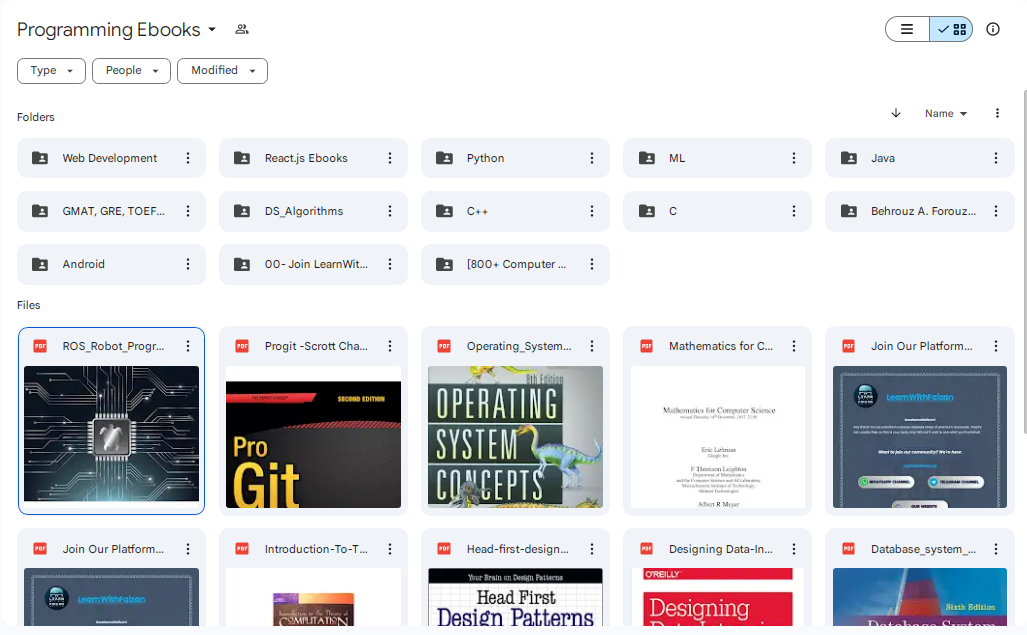Image resolution: width=1027 pixels, height=635 pixels.
Task: Select the 'Designing Data-In...' file name
Action: [x=720, y=549]
